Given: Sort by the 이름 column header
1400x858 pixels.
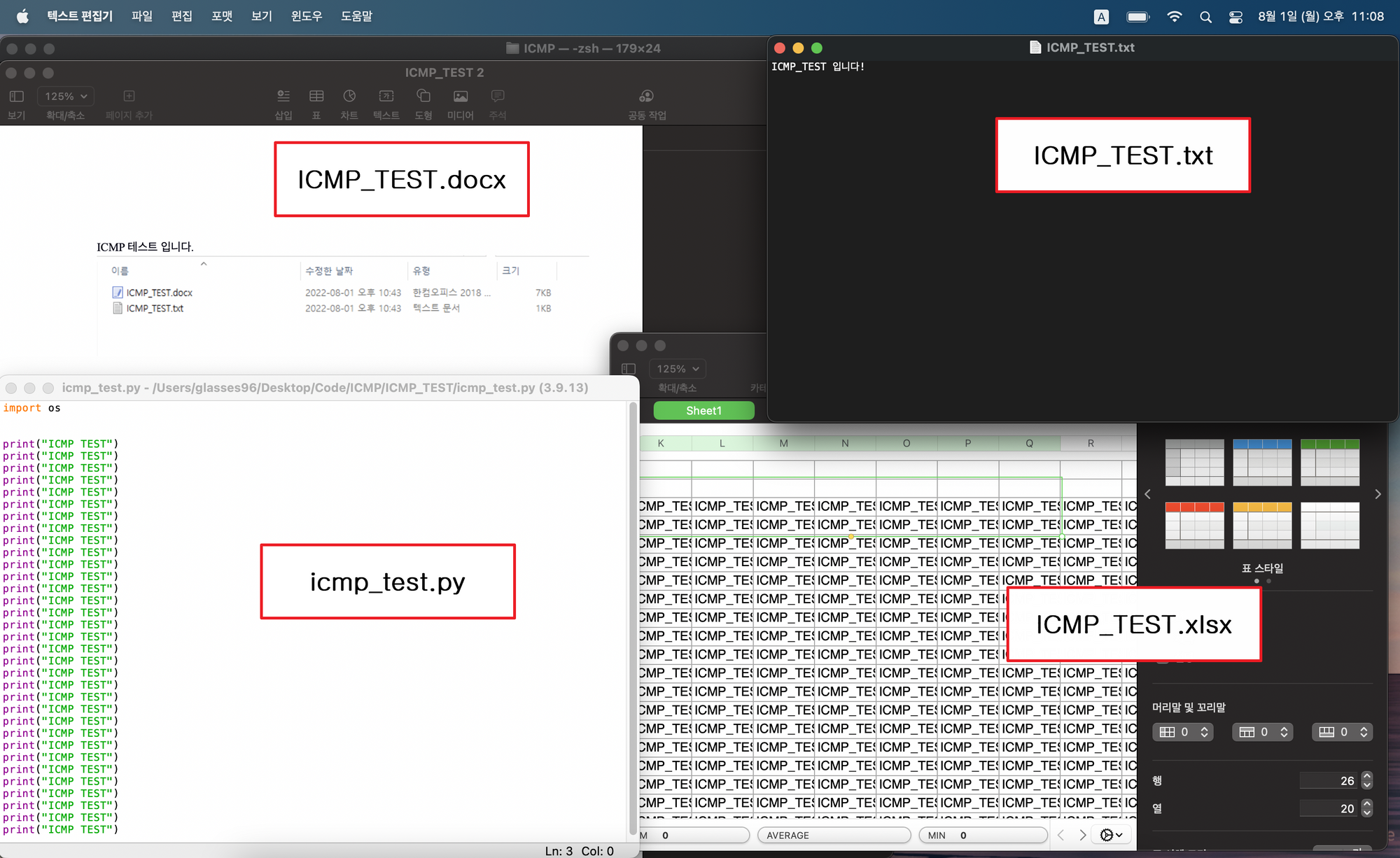Looking at the screenshot, I should [120, 271].
